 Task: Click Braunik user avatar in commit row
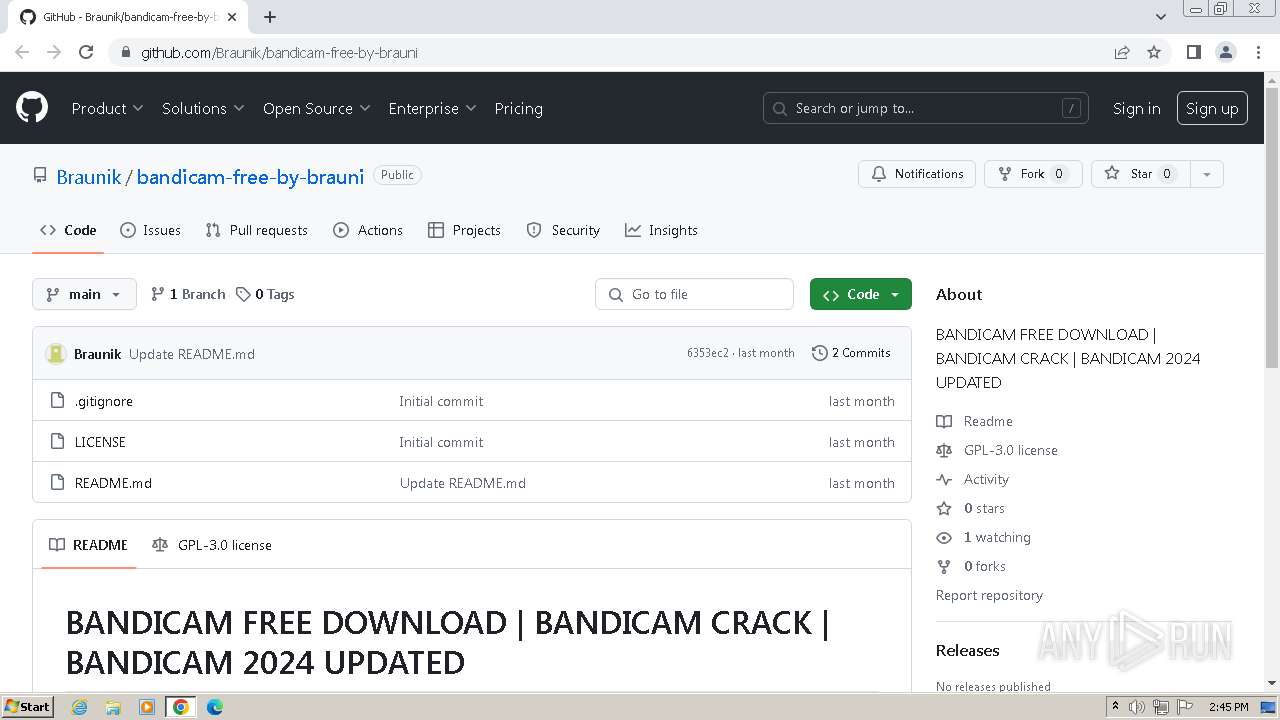click(x=56, y=353)
